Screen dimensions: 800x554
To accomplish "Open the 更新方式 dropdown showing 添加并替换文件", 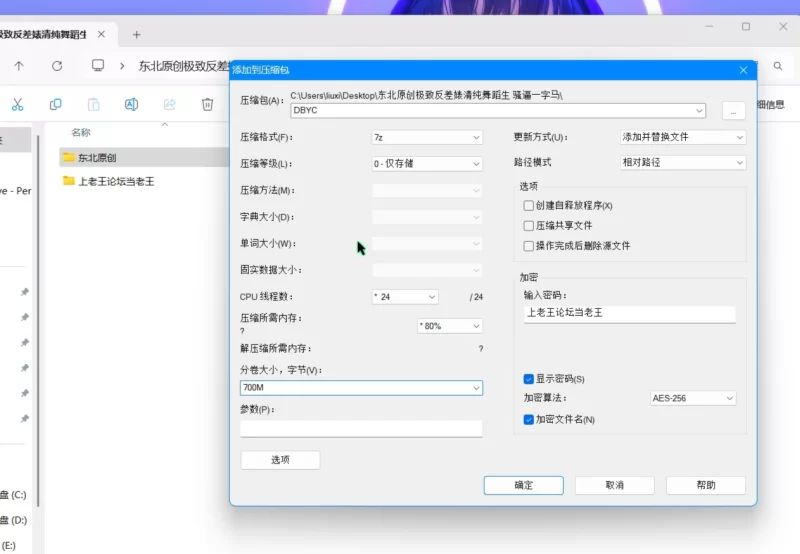I will pos(683,137).
